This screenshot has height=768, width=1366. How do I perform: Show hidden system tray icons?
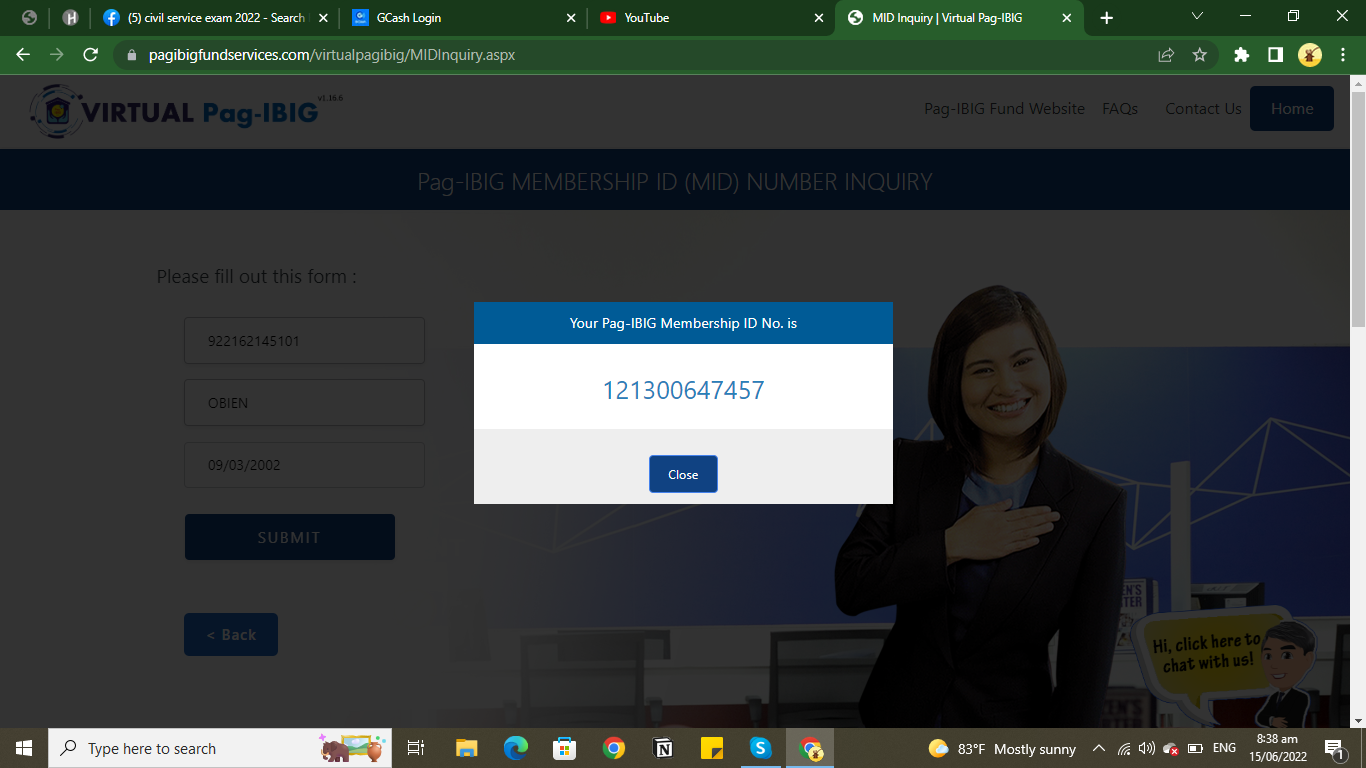tap(1098, 748)
